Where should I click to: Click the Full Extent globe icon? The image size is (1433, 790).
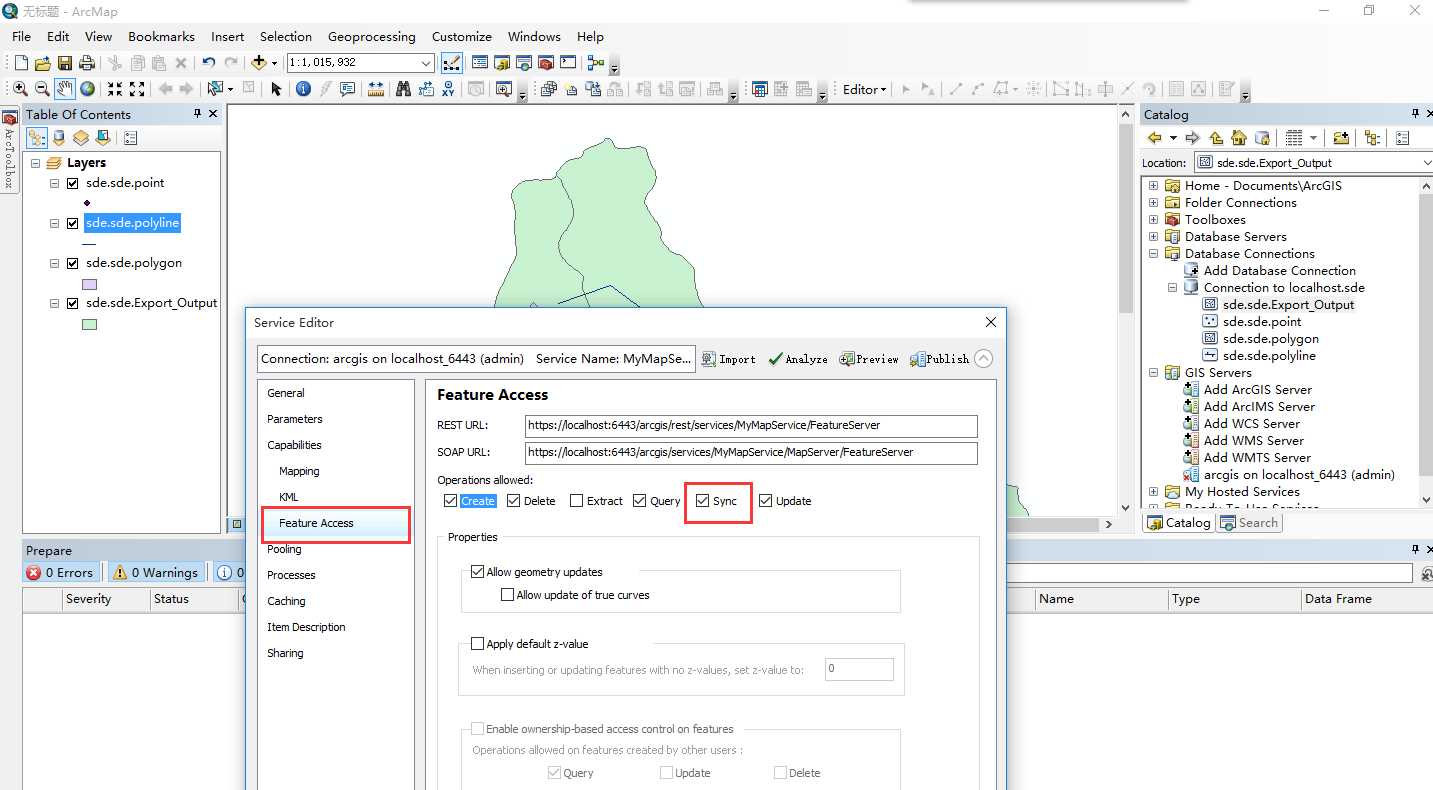[x=87, y=89]
